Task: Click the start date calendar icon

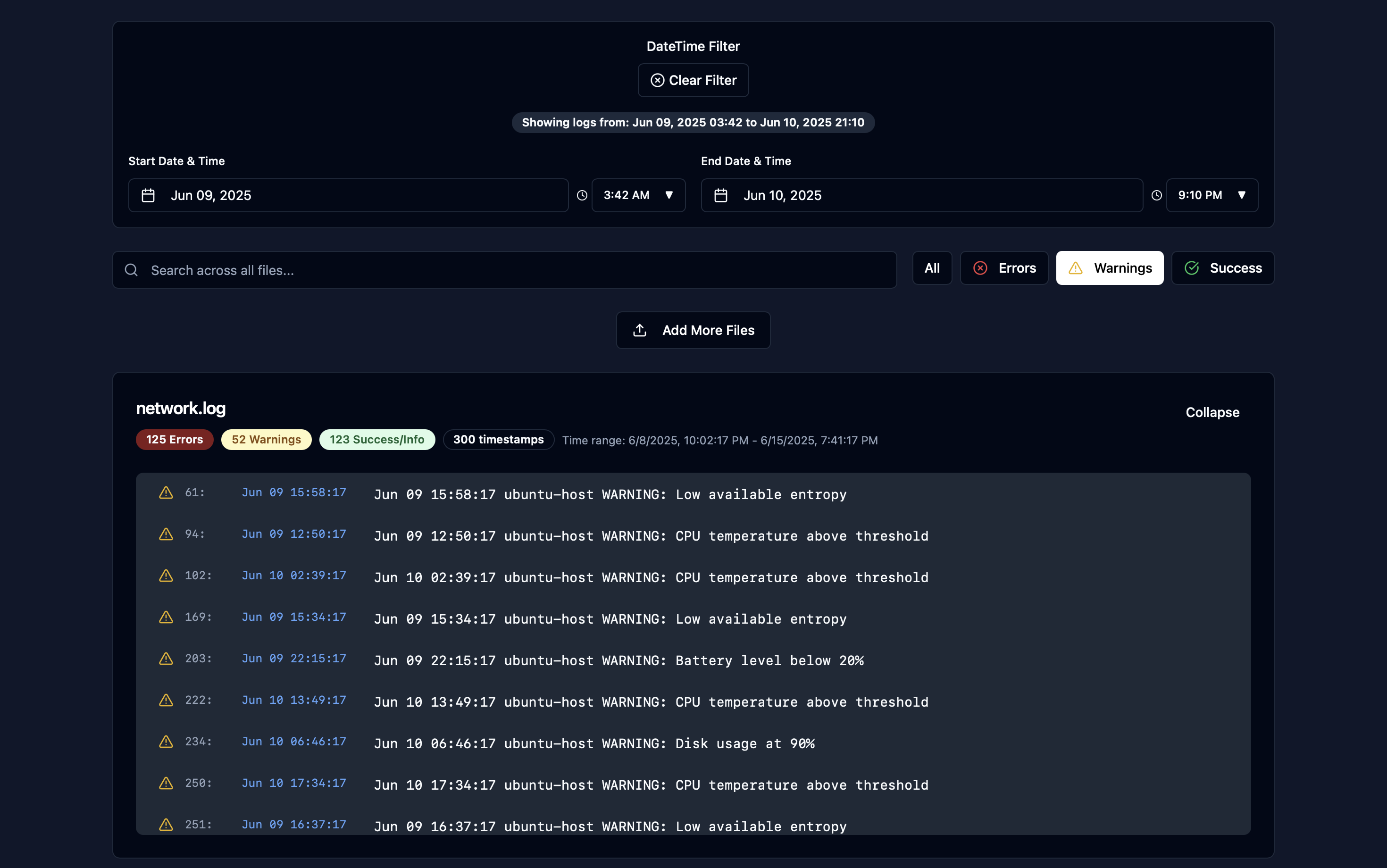Action: point(148,195)
